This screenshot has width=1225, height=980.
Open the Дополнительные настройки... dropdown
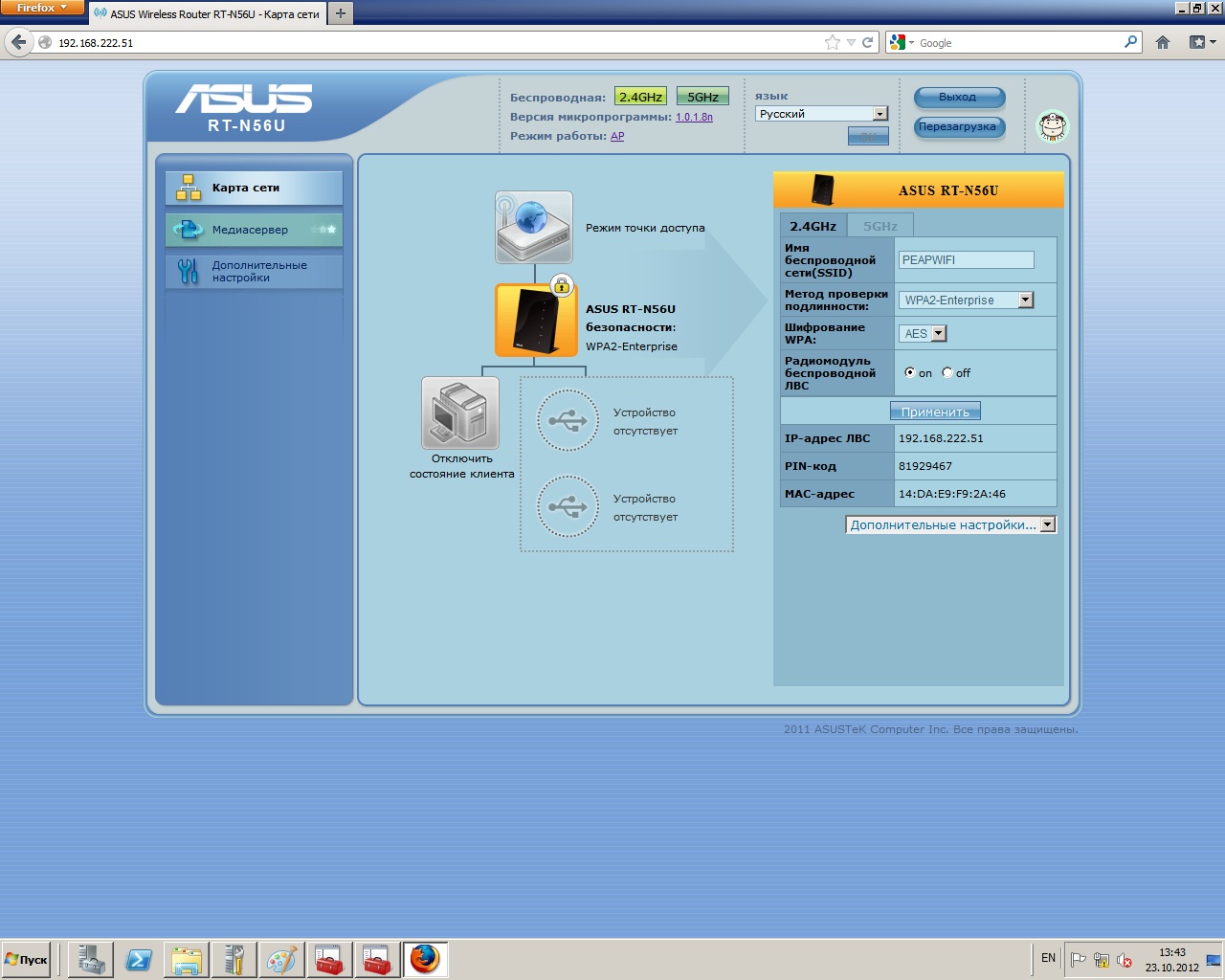tap(951, 524)
